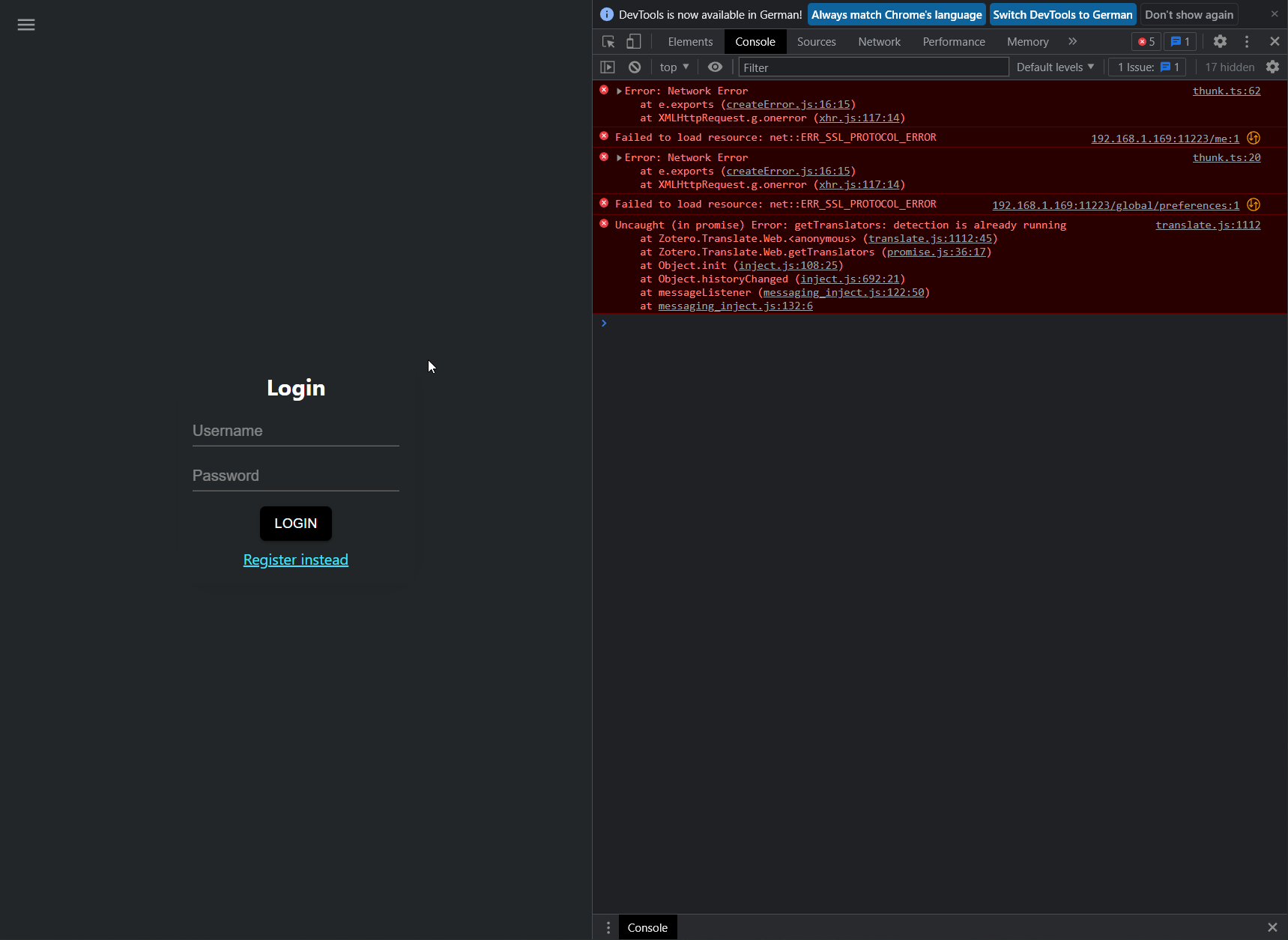Click the LOGIN button
The image size is (1288, 940).
click(295, 523)
